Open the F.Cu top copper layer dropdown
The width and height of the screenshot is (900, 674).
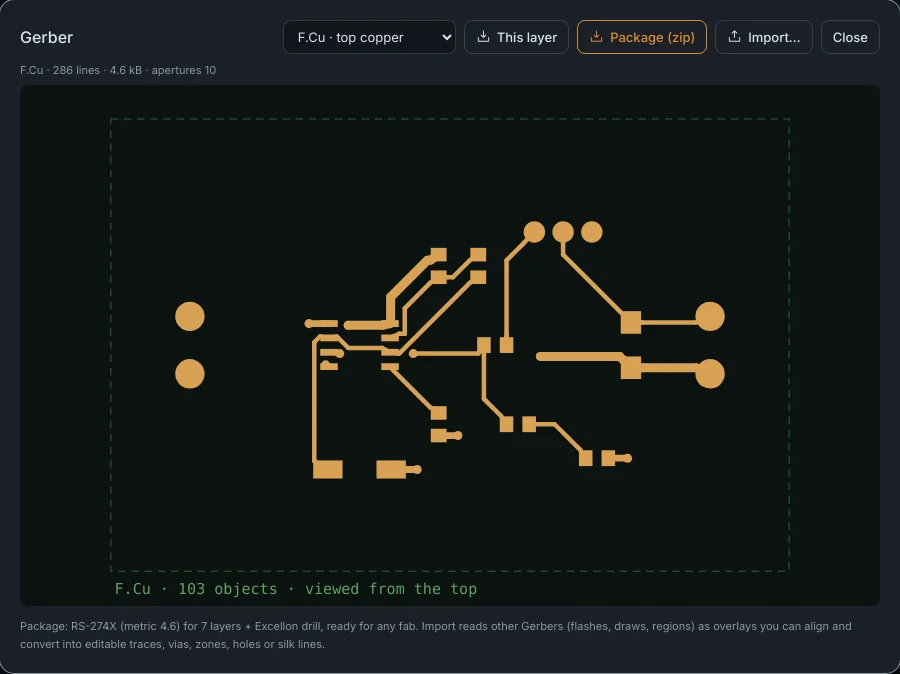pos(369,37)
